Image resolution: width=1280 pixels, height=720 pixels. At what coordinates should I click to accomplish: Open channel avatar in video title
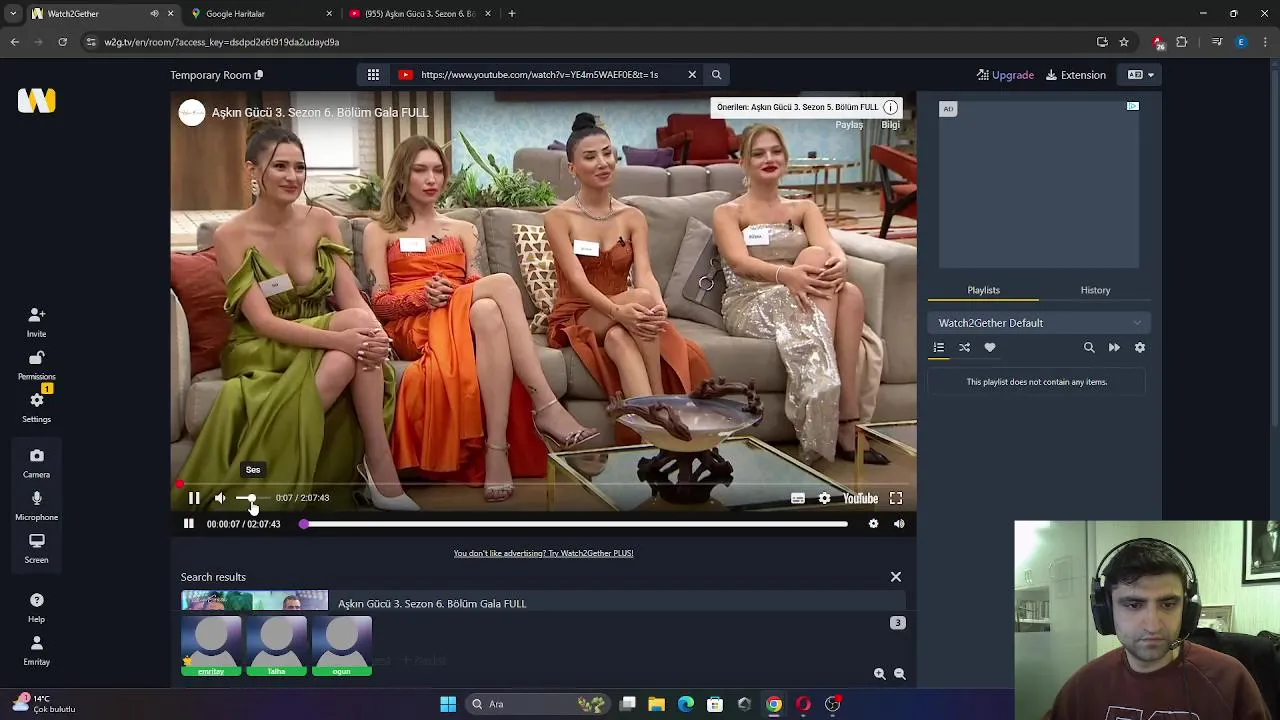tap(192, 113)
